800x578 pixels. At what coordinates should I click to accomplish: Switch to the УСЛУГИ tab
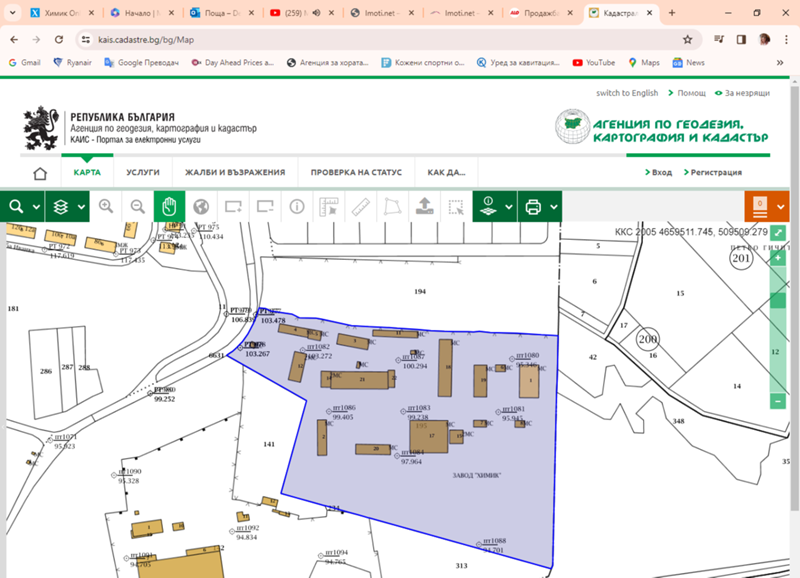(x=143, y=171)
